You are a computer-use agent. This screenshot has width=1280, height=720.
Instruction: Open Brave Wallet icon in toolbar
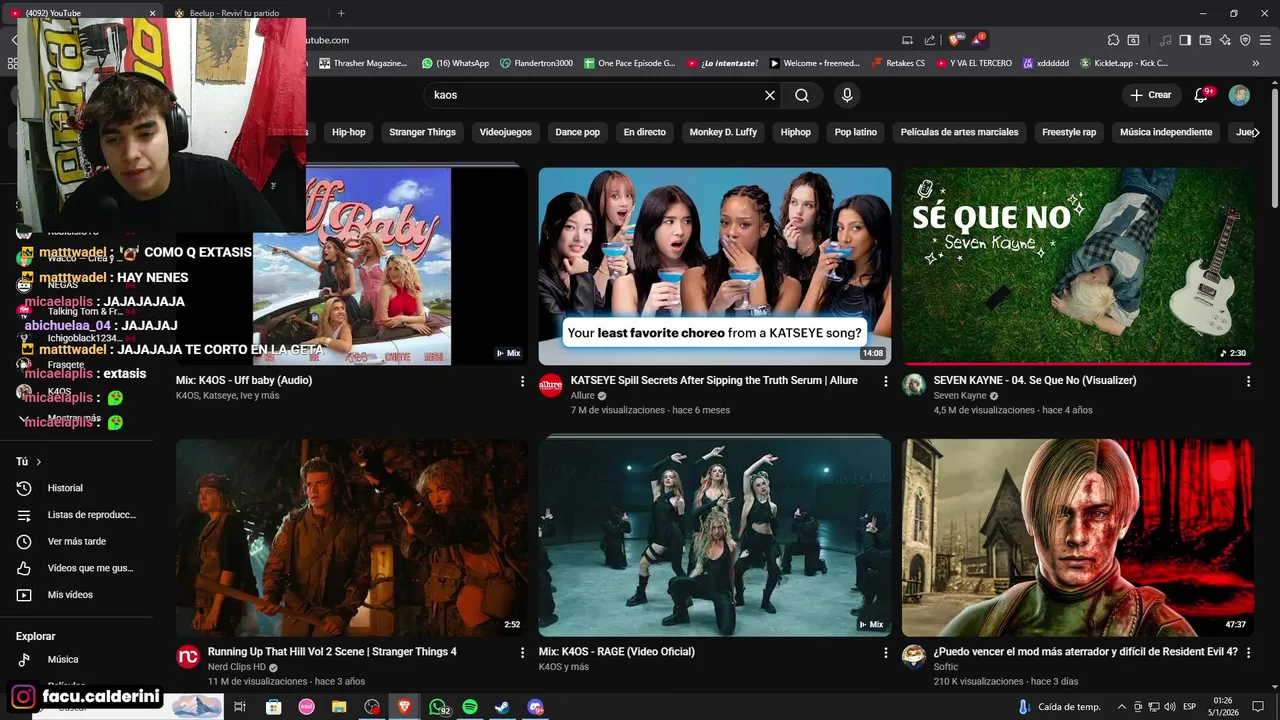tap(1207, 40)
